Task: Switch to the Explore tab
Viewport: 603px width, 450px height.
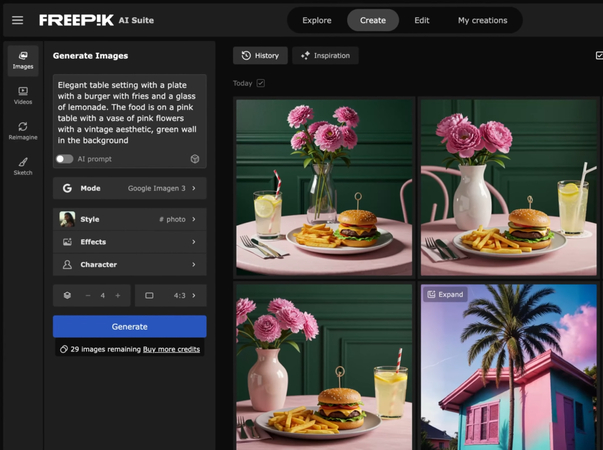Action: tap(316, 20)
